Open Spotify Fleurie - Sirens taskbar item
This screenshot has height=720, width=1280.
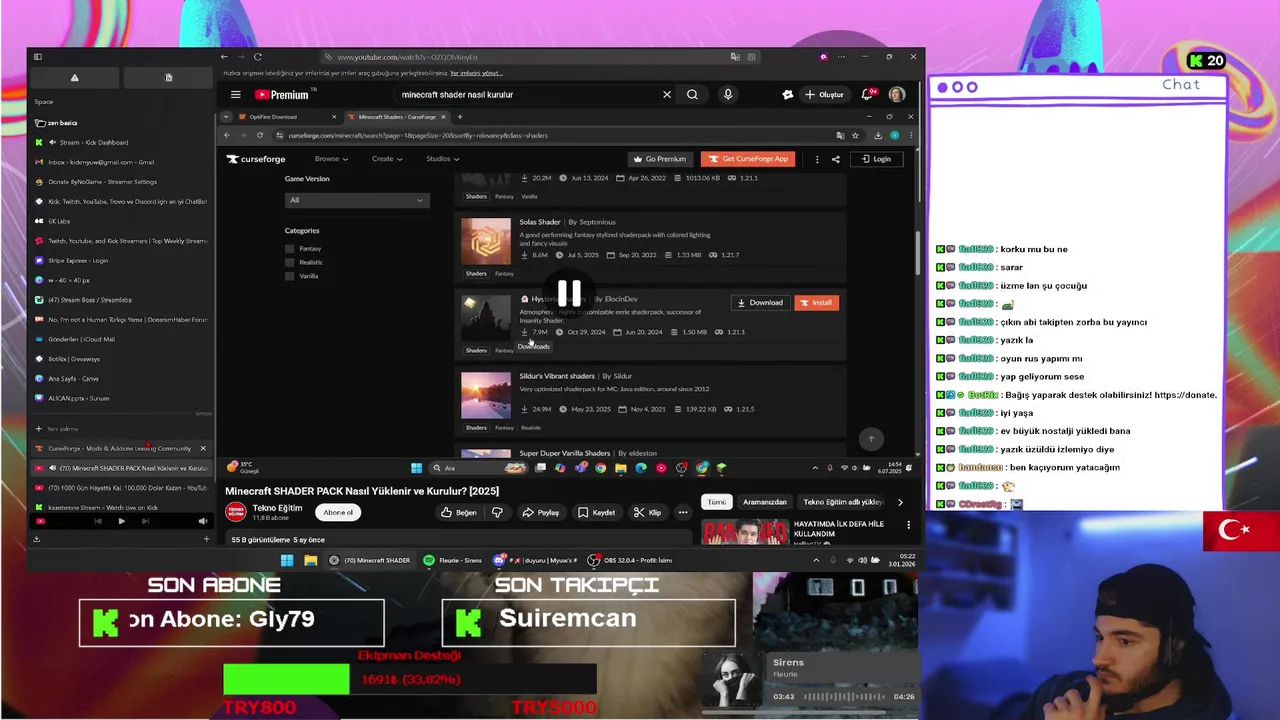coord(455,560)
